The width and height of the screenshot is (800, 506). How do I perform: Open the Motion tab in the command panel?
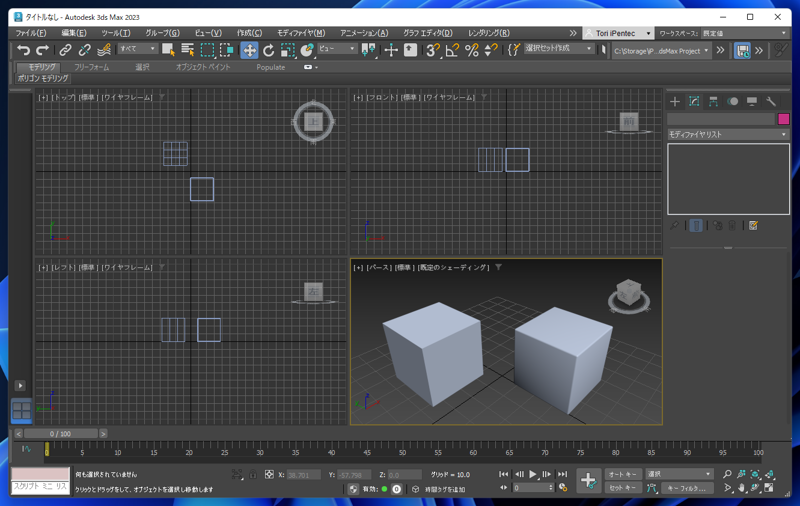coord(733,102)
